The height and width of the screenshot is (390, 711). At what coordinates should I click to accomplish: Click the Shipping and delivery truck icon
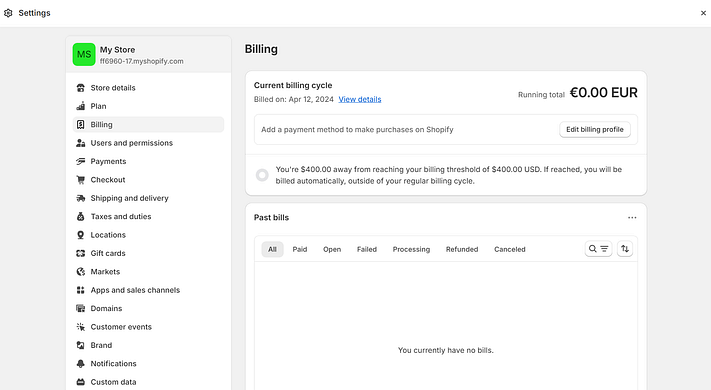81,198
